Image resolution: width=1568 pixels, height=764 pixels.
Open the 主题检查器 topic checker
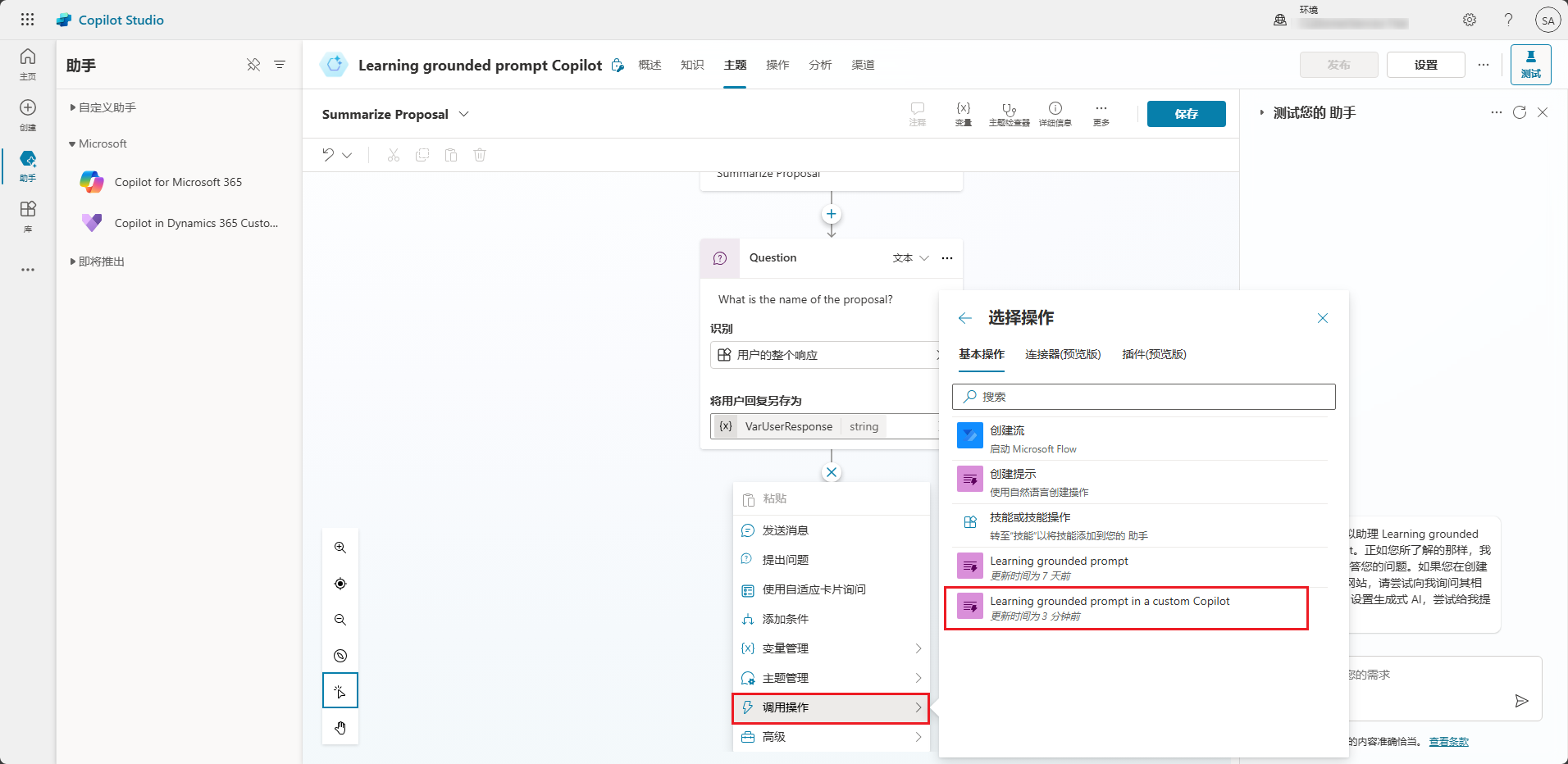(x=1010, y=114)
